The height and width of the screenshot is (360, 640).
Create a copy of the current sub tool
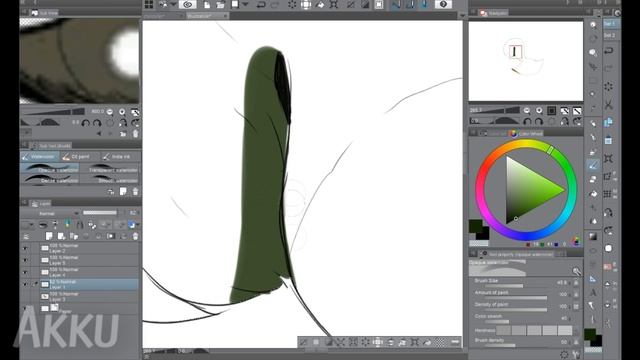pos(123,191)
